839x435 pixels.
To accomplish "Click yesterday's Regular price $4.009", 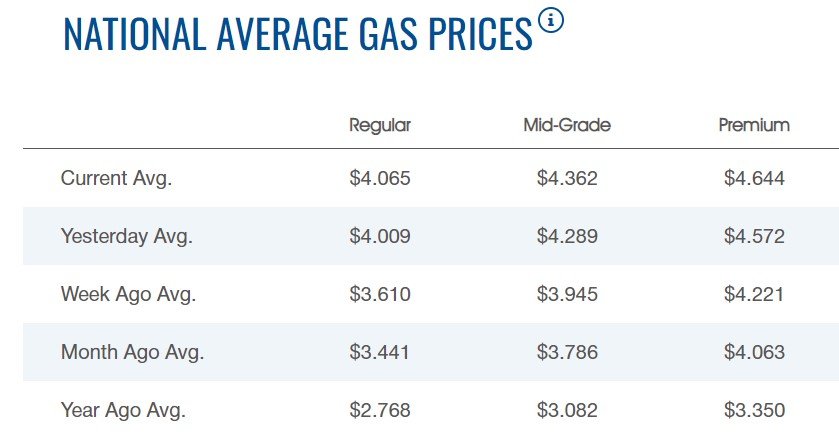I will click(380, 237).
